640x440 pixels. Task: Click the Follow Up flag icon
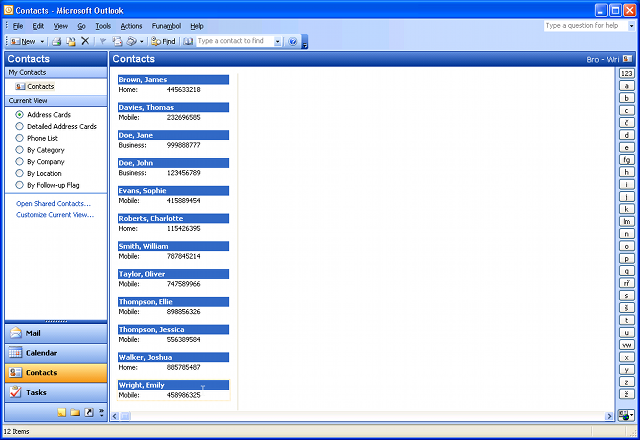[103, 41]
